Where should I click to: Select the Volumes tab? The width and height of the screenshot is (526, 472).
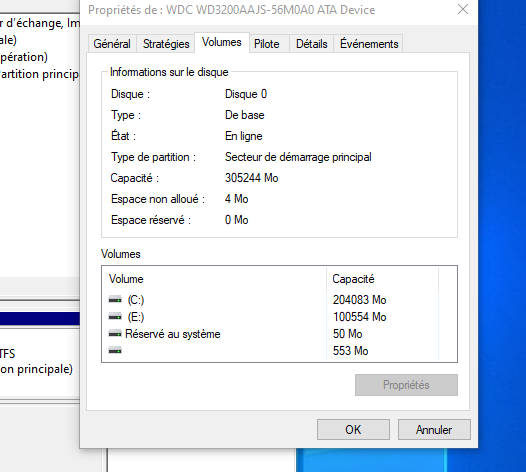222,42
